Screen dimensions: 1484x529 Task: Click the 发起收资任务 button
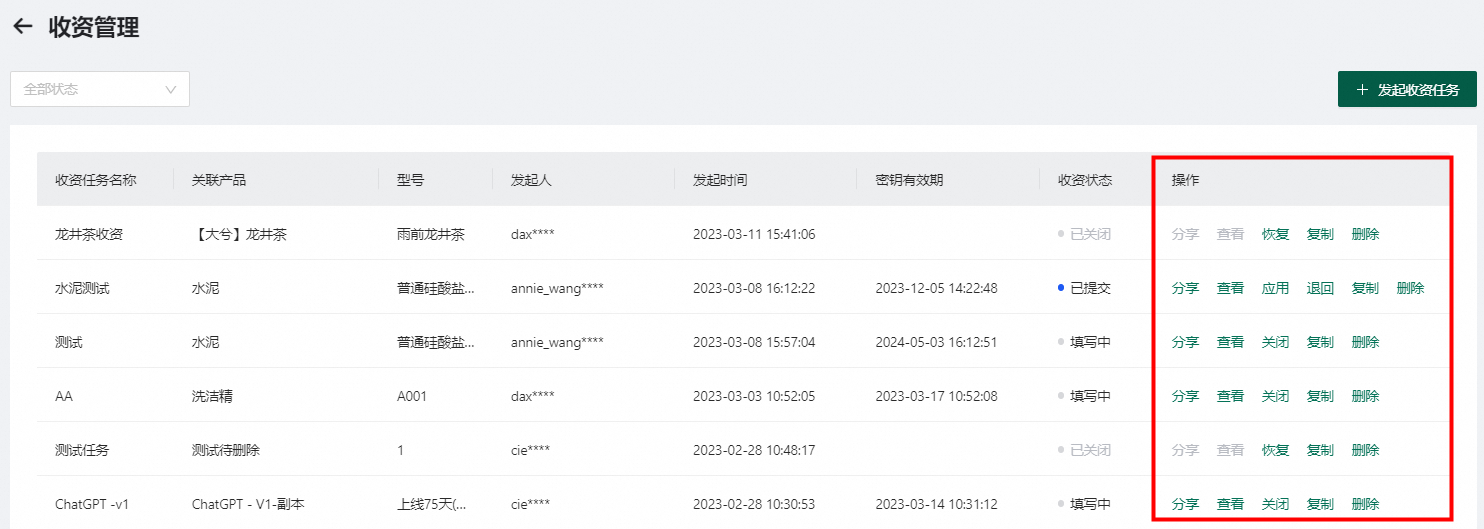tap(1407, 89)
